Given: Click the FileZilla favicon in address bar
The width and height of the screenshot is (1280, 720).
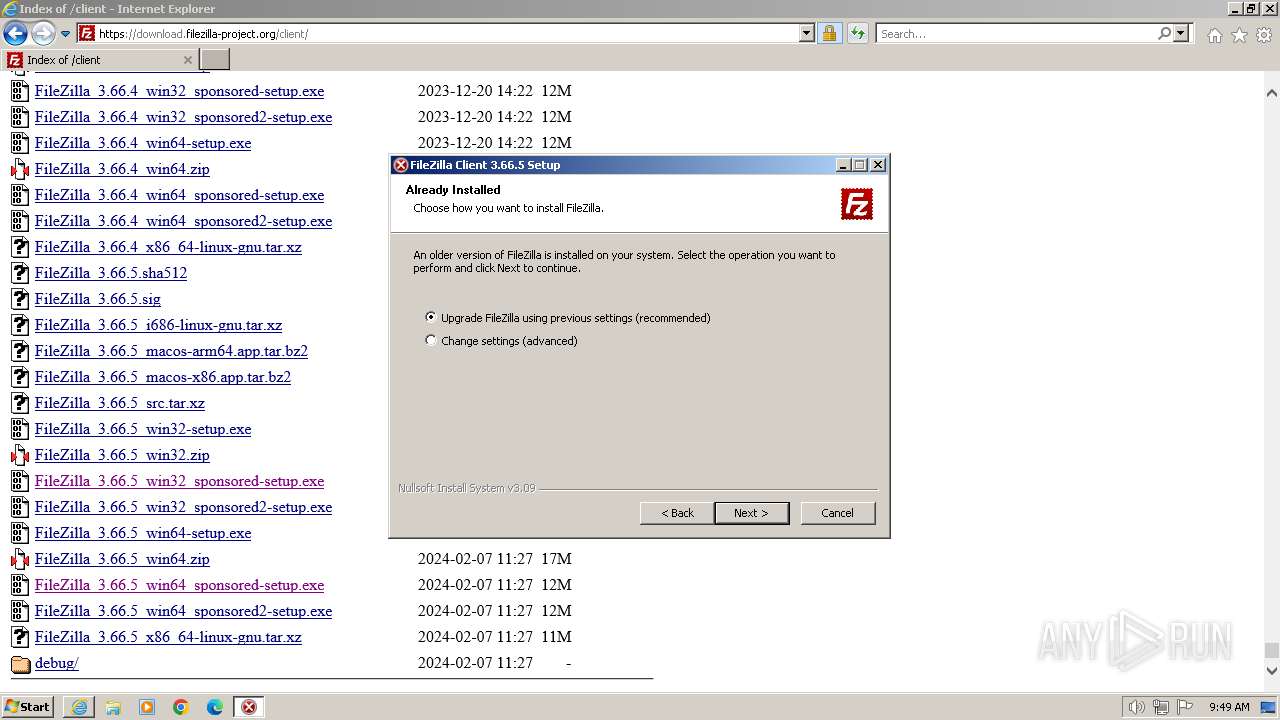Looking at the screenshot, I should pyautogui.click(x=87, y=33).
